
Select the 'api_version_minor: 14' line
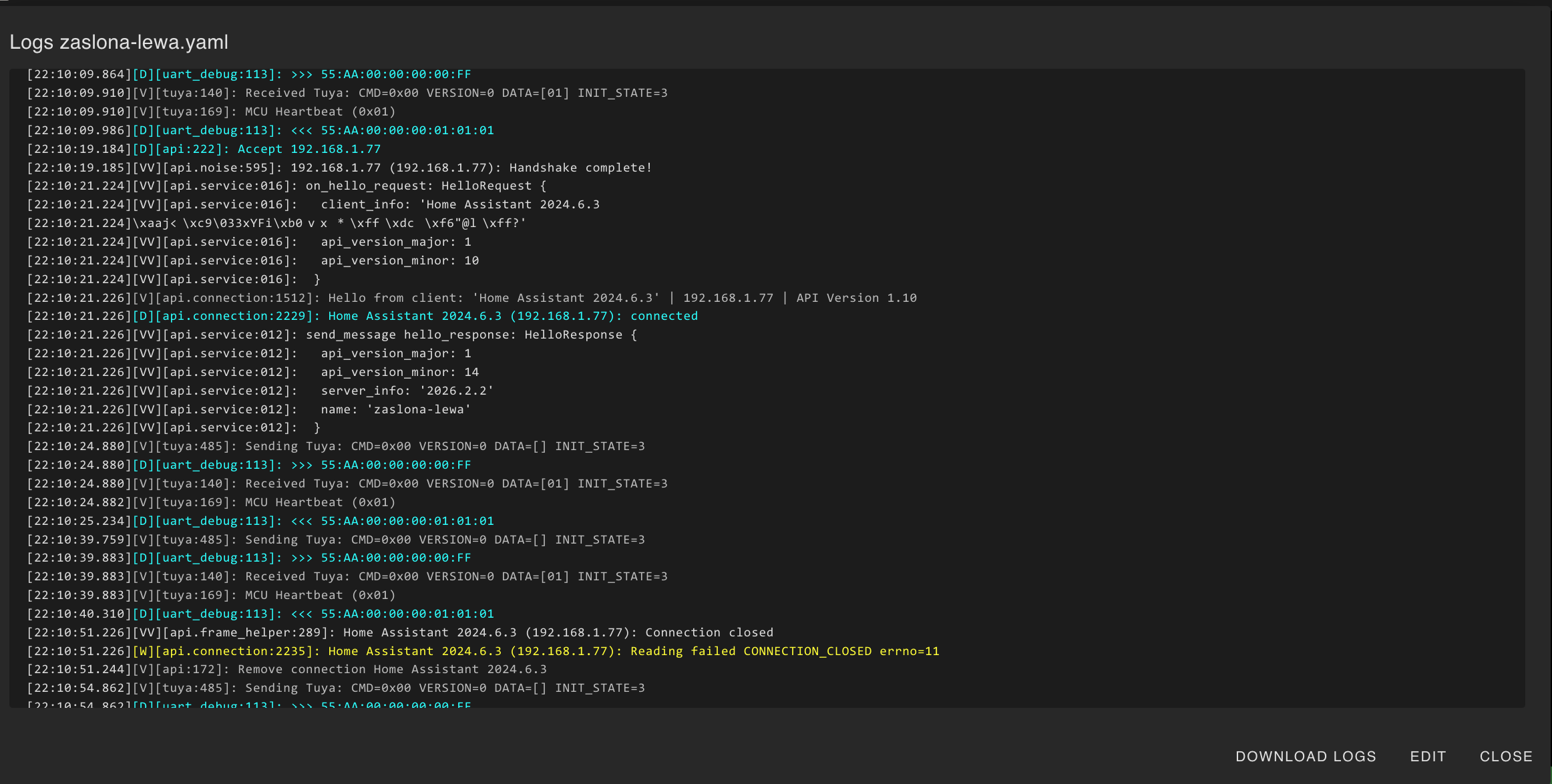252,372
